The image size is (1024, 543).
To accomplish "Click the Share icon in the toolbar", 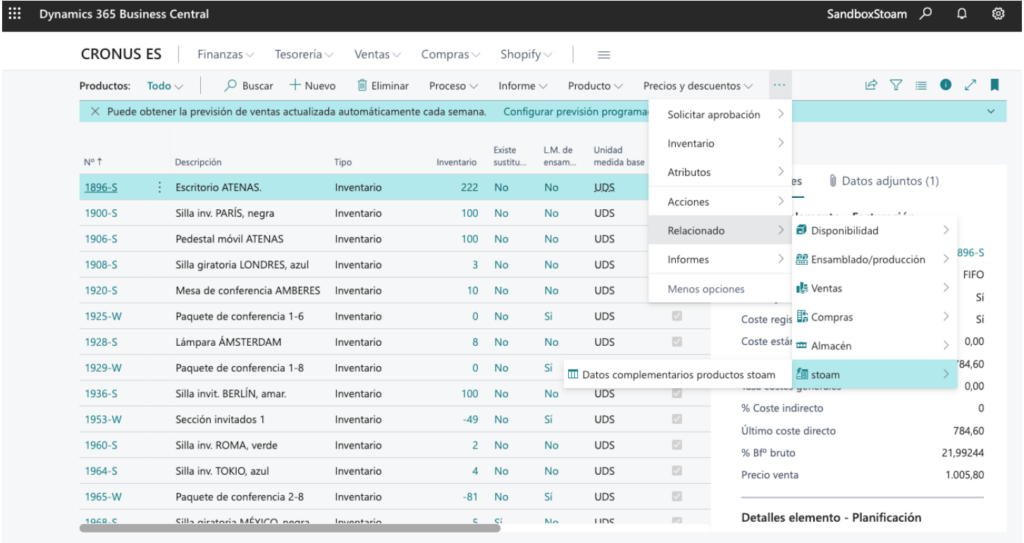I will (871, 85).
